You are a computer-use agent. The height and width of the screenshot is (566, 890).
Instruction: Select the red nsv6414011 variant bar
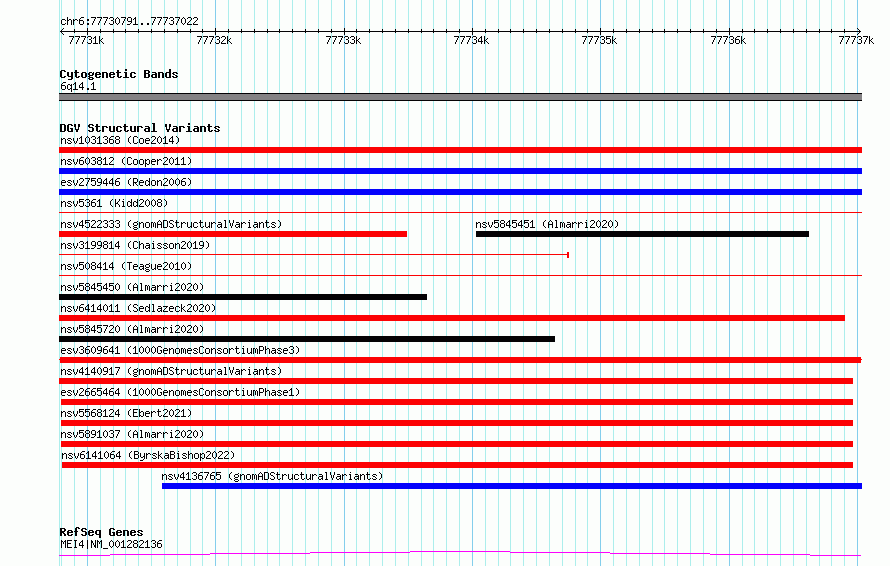click(452, 318)
